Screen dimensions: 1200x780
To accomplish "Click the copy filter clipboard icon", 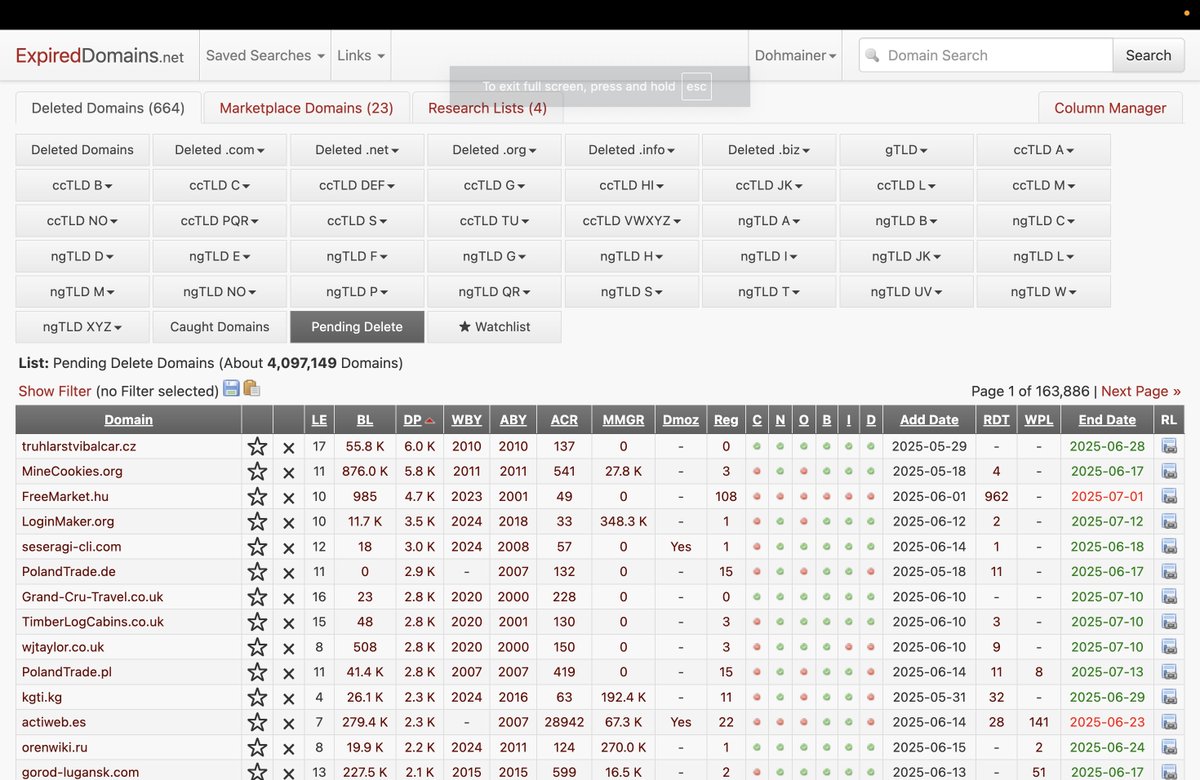I will coord(252,390).
